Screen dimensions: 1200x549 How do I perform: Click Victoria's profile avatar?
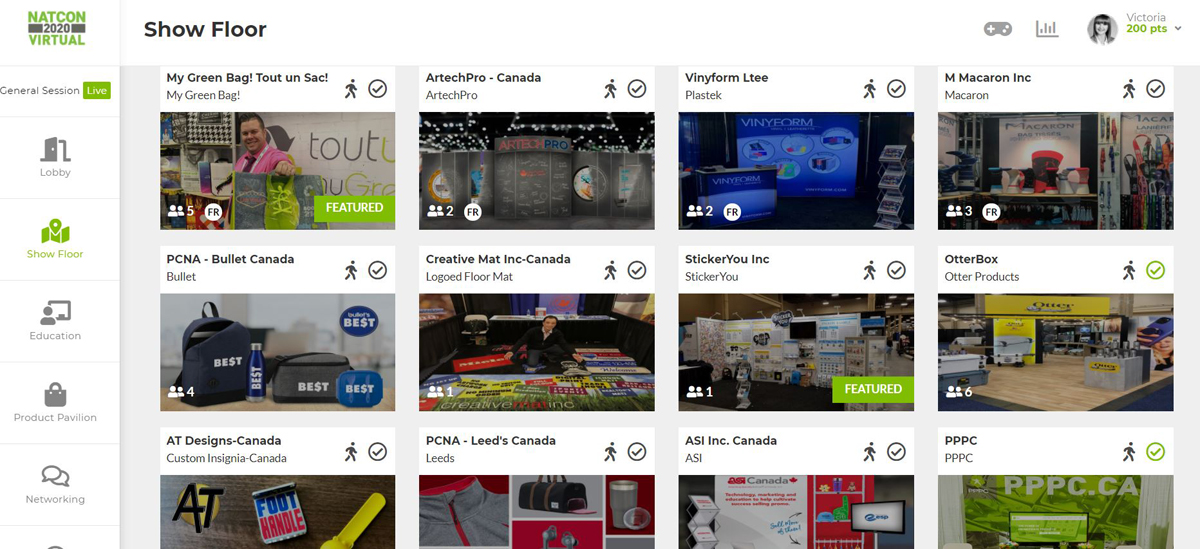1102,29
